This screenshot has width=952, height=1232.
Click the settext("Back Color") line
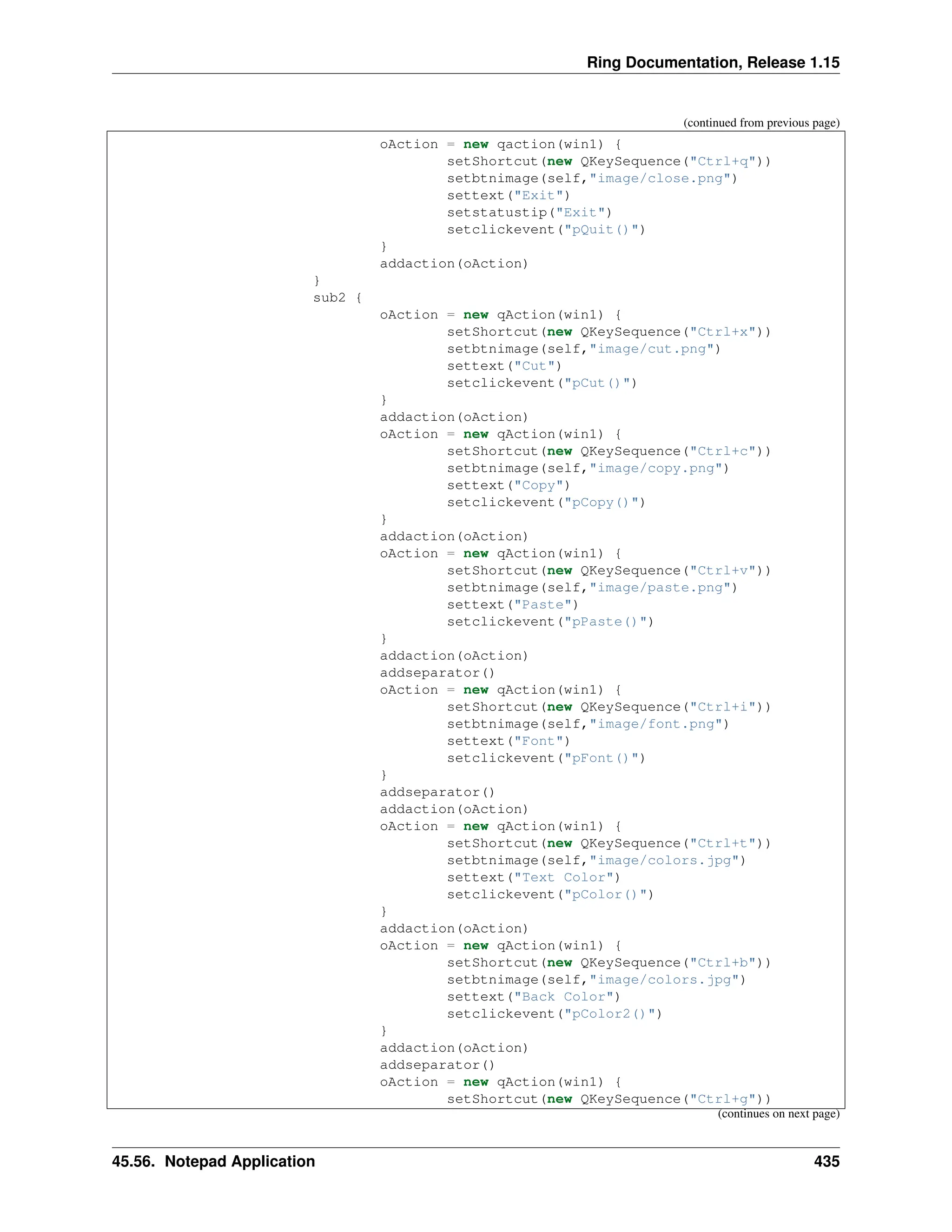click(x=533, y=997)
